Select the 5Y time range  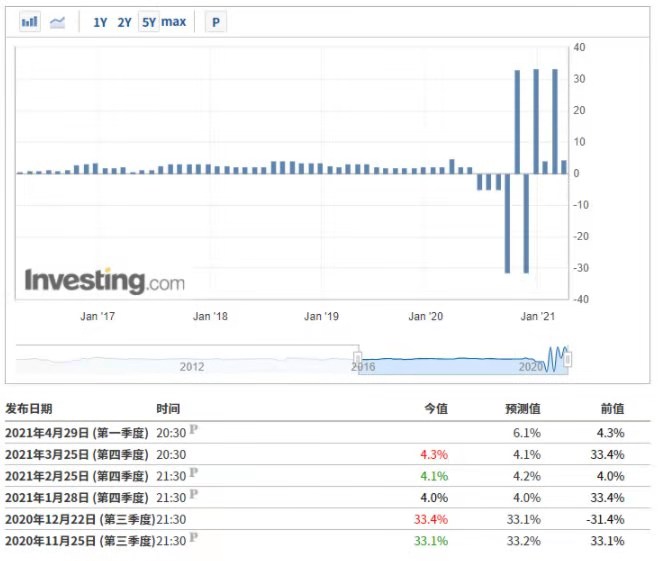click(149, 22)
